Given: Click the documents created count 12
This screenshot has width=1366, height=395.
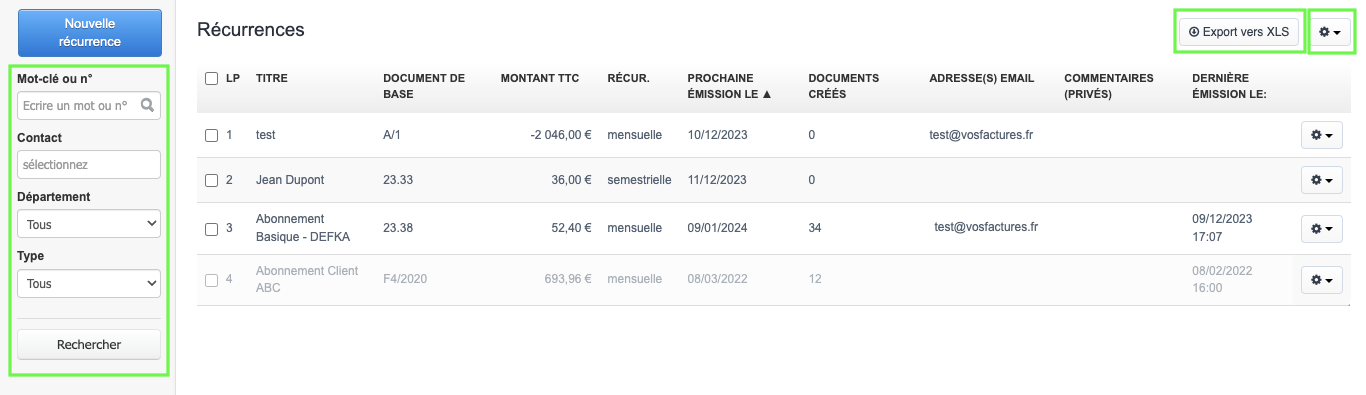Looking at the screenshot, I should click(815, 279).
